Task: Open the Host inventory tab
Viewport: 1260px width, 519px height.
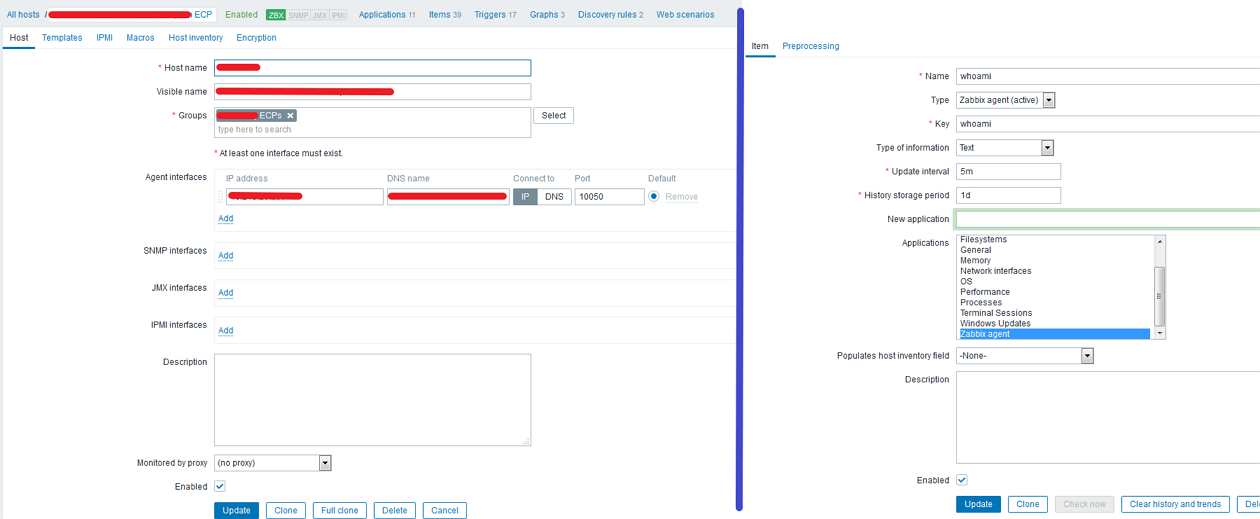Action: pyautogui.click(x=196, y=38)
